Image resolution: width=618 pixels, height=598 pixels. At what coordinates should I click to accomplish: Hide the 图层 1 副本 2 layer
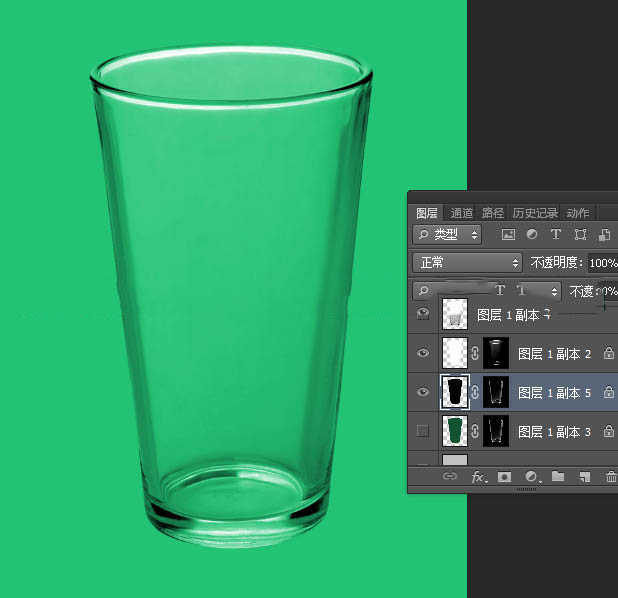(422, 354)
